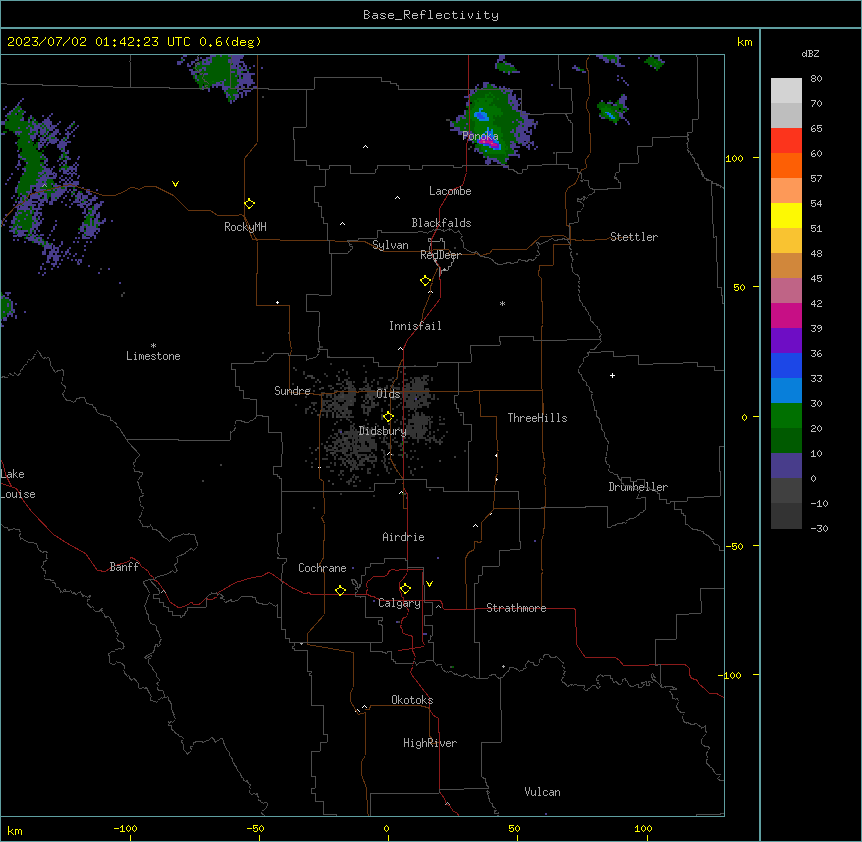Viewport: 862px width, 842px height.
Task: Click the asterisk marker east of Innisfail
Action: pos(502,303)
